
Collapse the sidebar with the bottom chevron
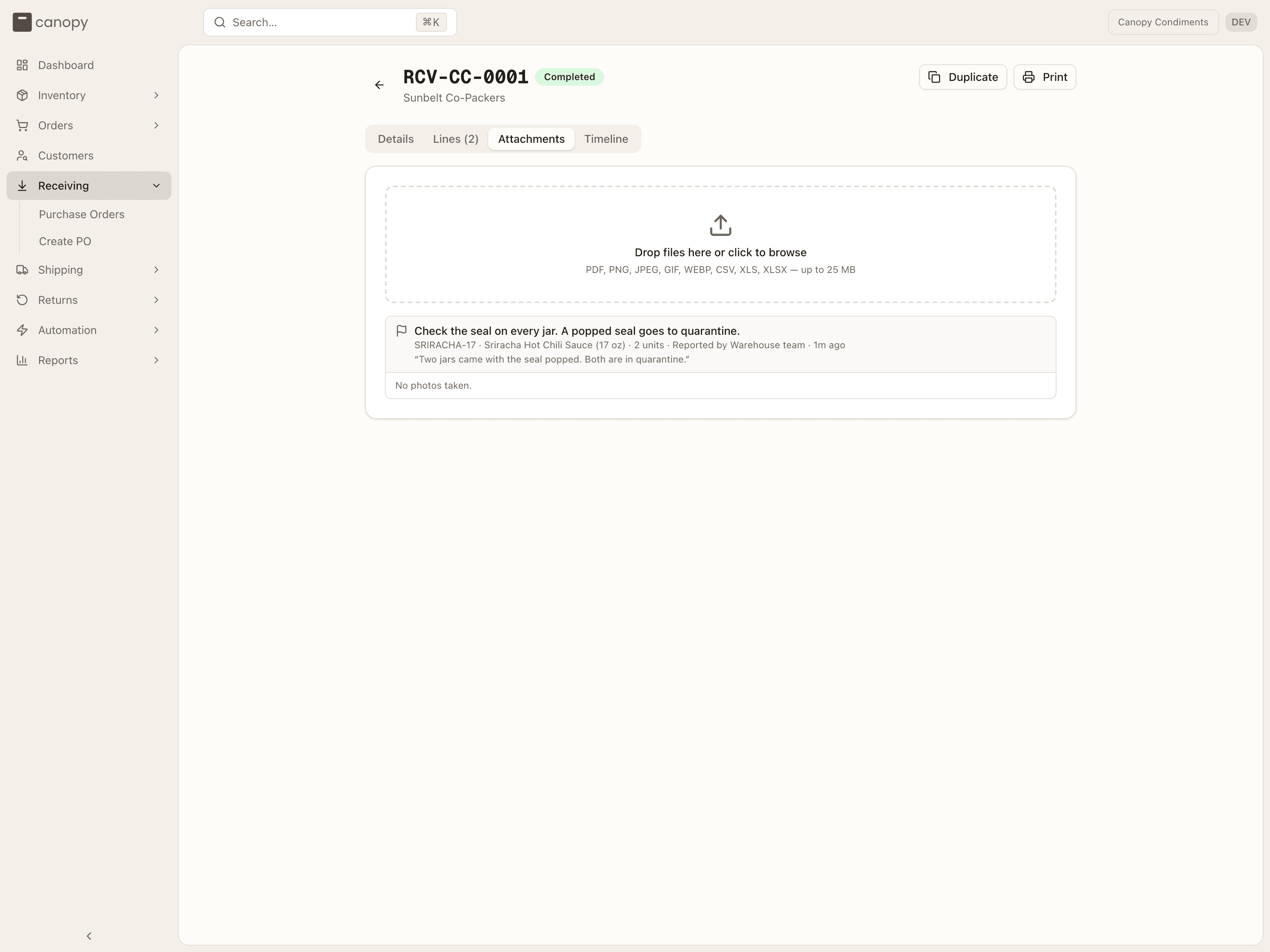coord(89,936)
